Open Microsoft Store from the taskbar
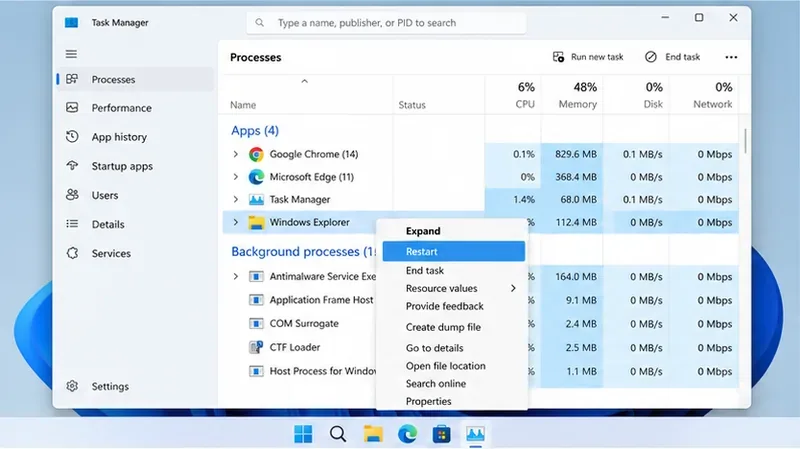Image resolution: width=800 pixels, height=449 pixels. [x=441, y=434]
